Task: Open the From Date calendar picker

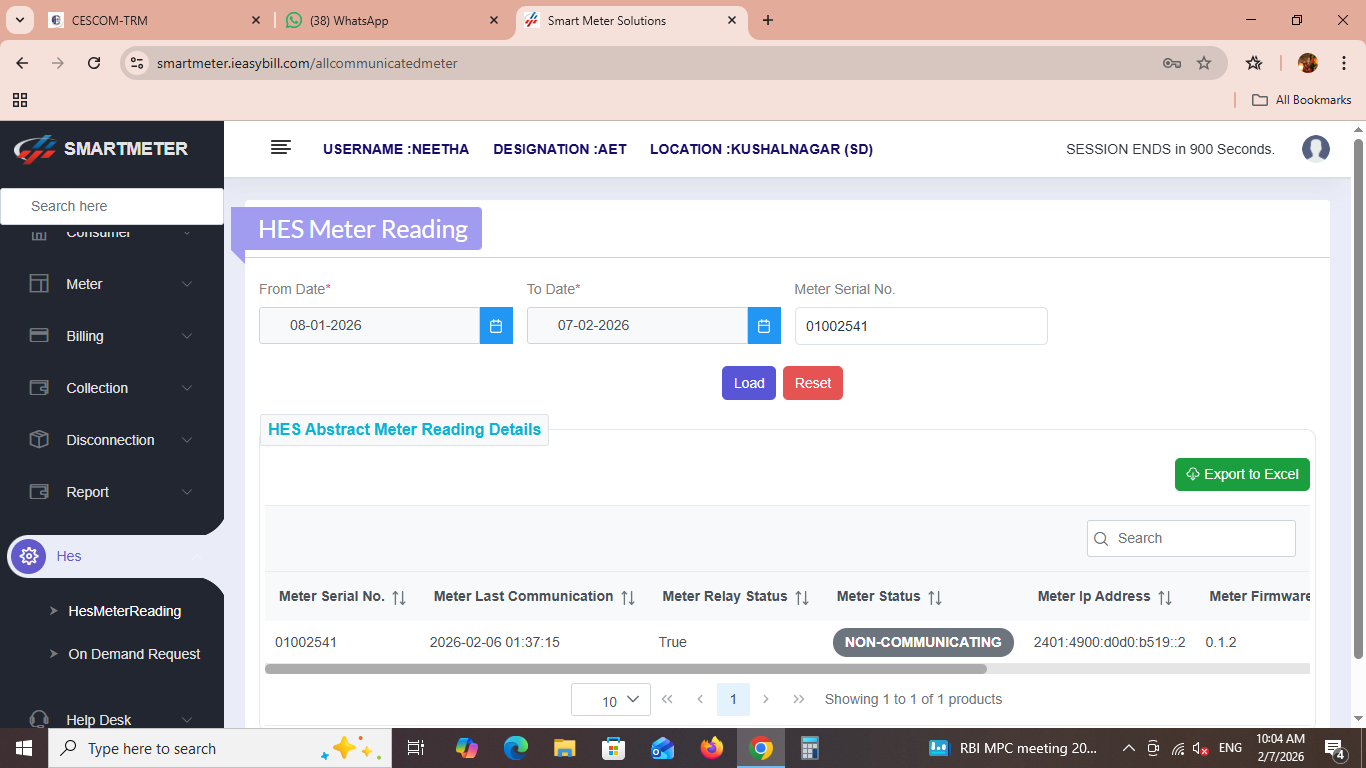Action: pos(496,326)
